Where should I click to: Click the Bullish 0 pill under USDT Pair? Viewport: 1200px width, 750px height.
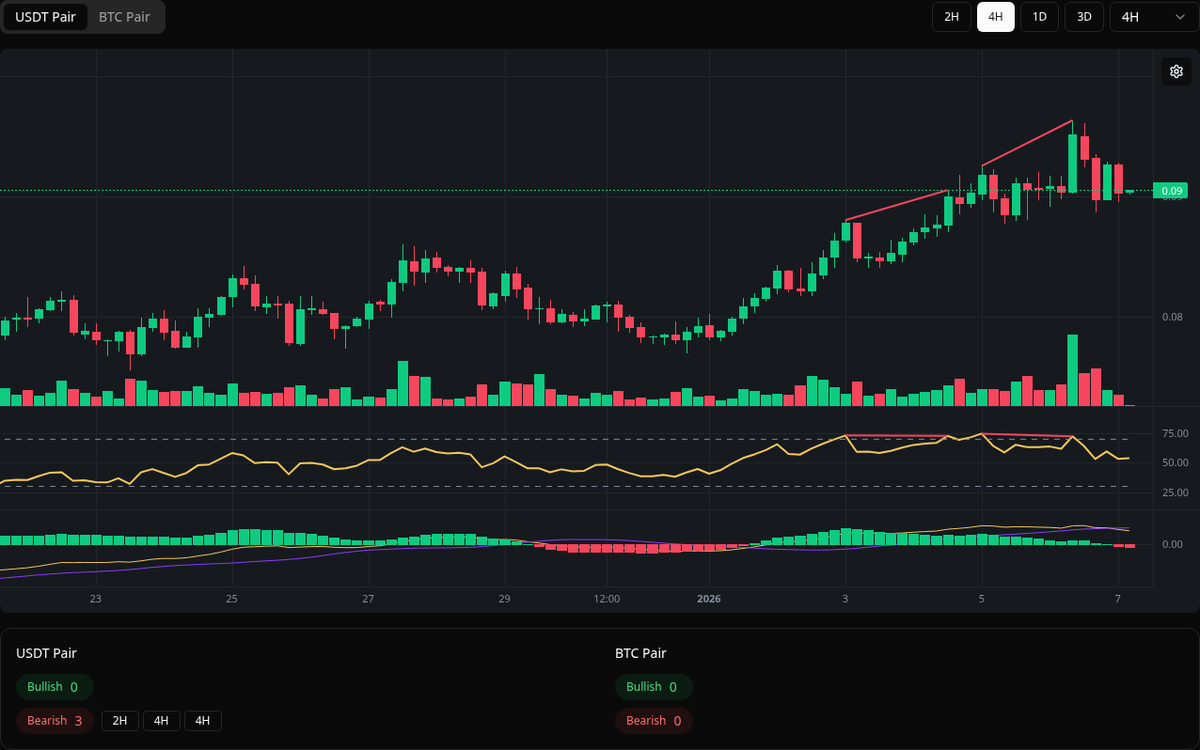pyautogui.click(x=54, y=687)
